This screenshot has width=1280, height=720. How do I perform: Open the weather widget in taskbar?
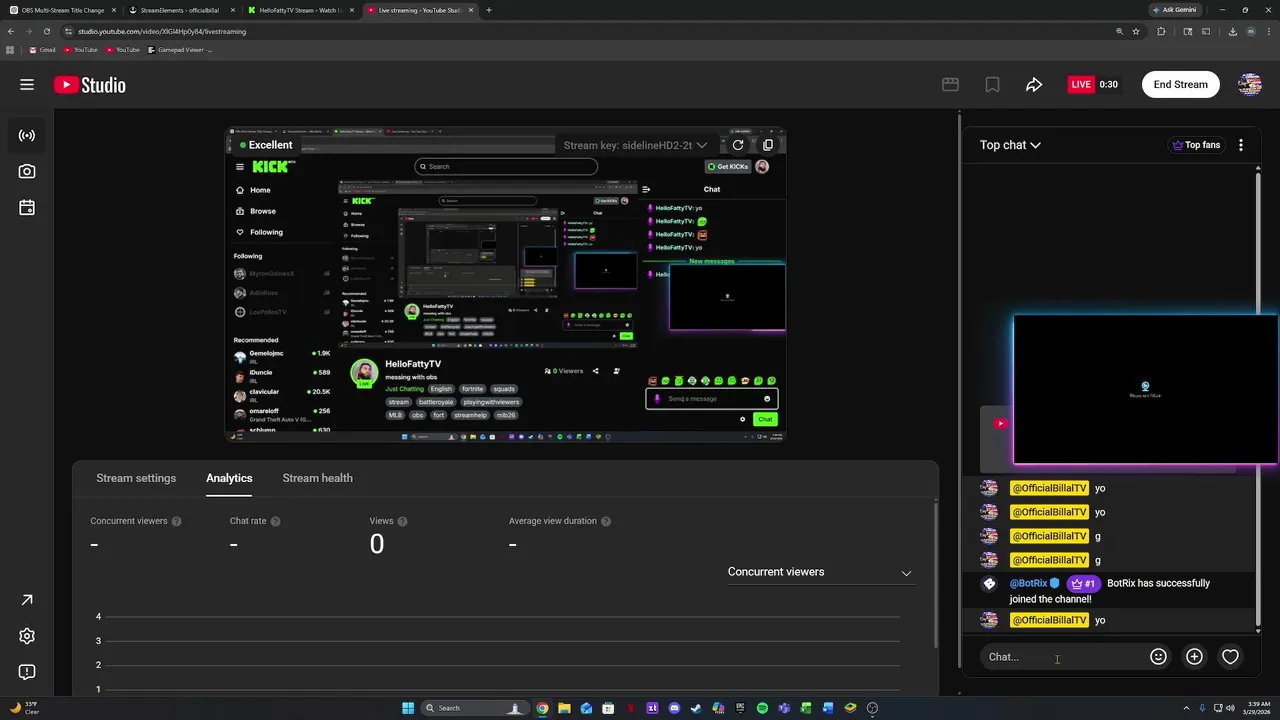click(x=25, y=707)
